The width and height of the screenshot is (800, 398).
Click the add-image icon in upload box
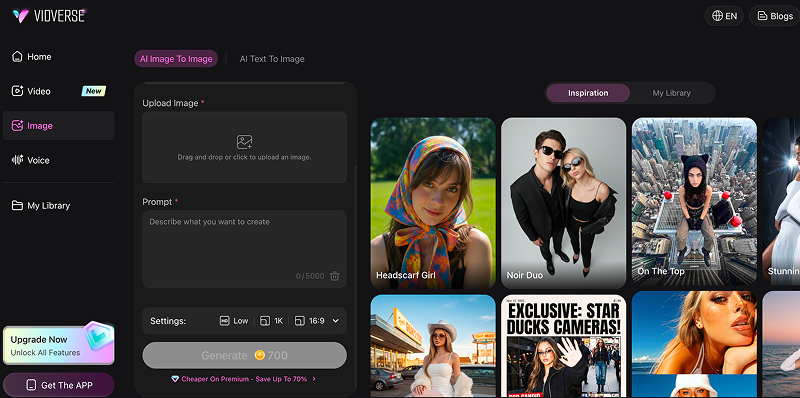tap(244, 142)
